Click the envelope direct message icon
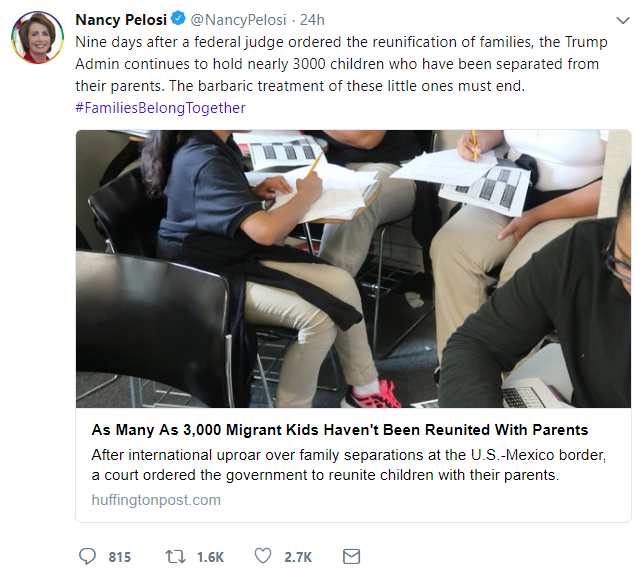 point(351,556)
